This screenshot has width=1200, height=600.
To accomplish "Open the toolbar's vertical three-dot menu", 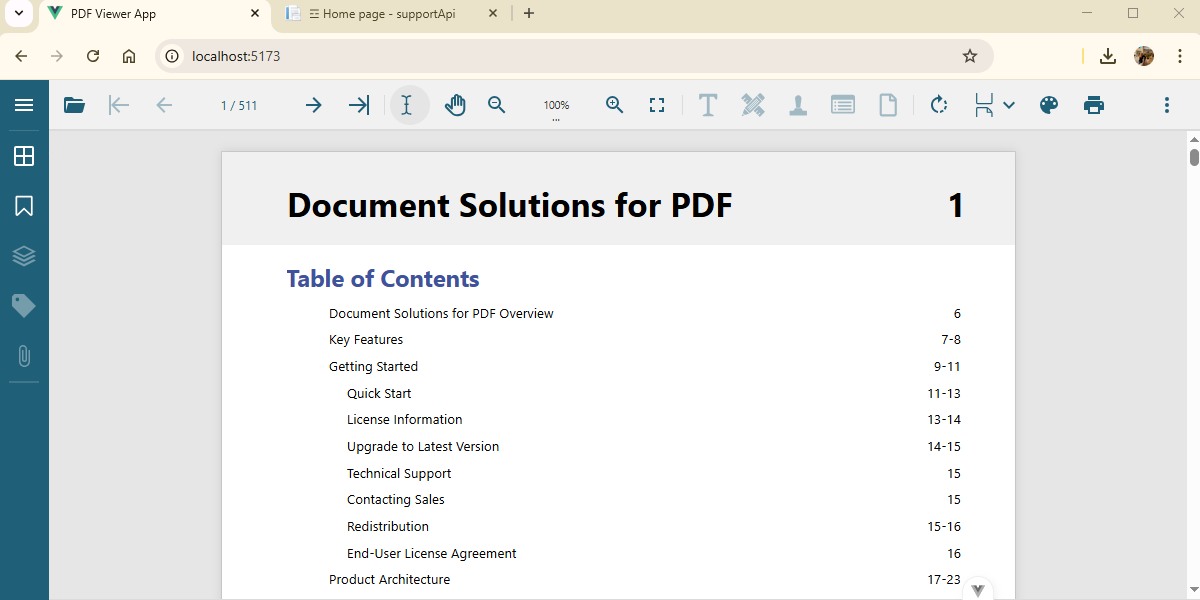I will coord(1166,105).
